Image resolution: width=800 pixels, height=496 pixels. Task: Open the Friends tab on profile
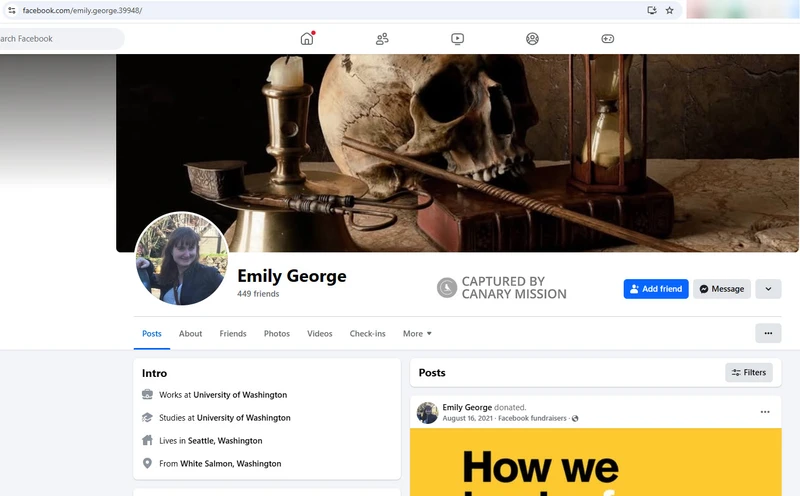(x=233, y=334)
